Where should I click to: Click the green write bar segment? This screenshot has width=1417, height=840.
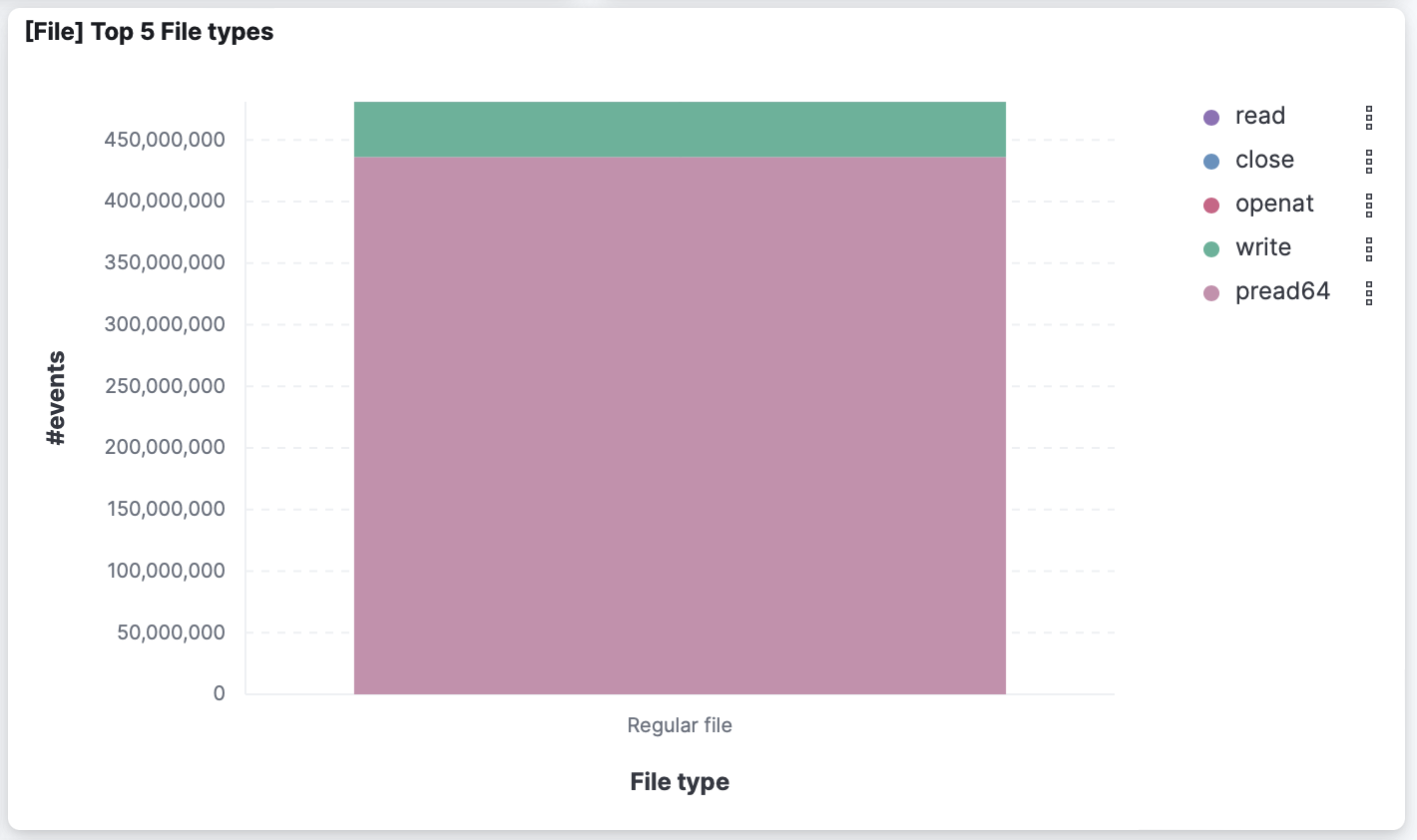[680, 130]
